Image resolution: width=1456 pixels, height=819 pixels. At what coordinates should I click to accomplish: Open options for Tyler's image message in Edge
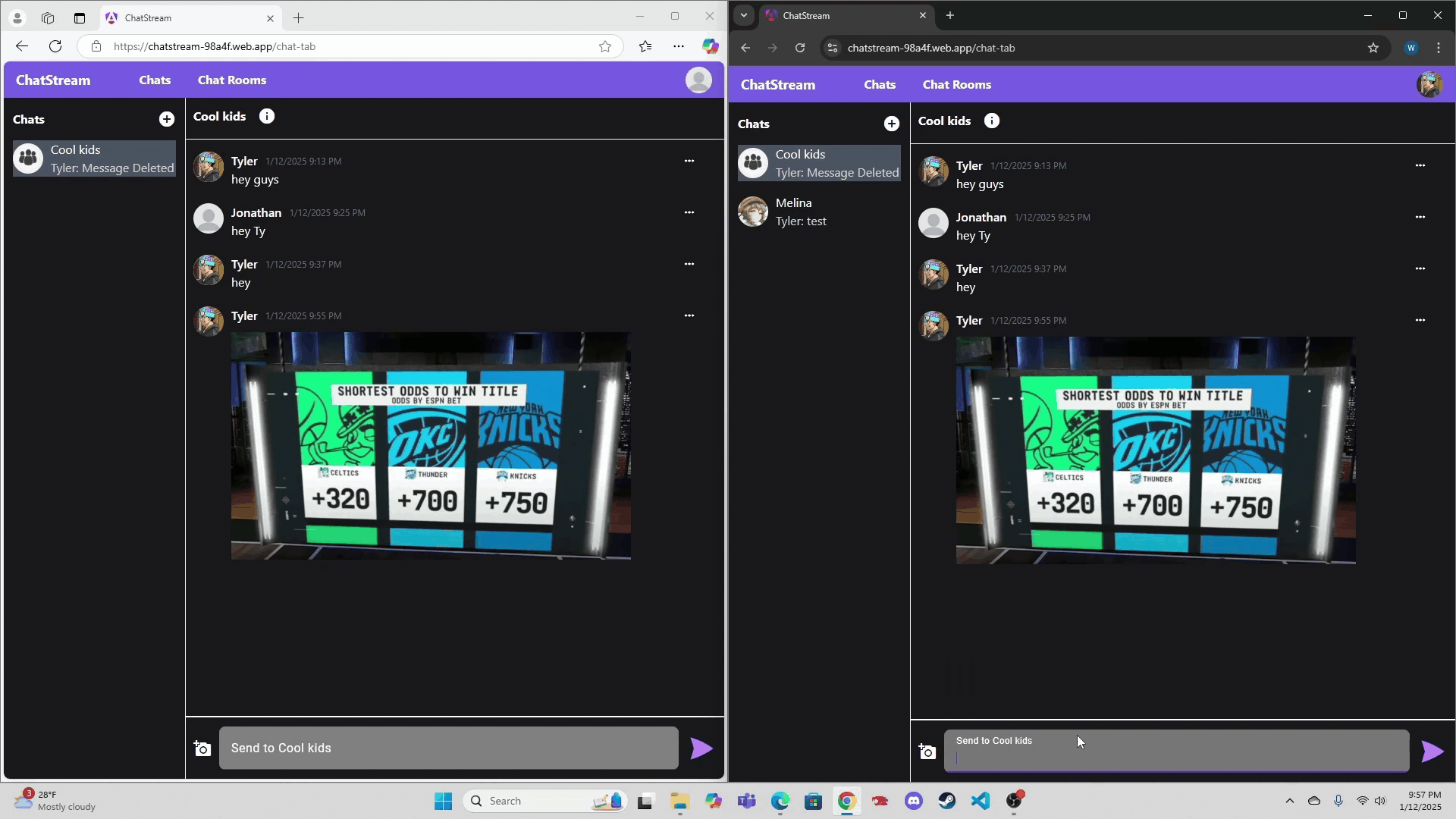(x=689, y=315)
